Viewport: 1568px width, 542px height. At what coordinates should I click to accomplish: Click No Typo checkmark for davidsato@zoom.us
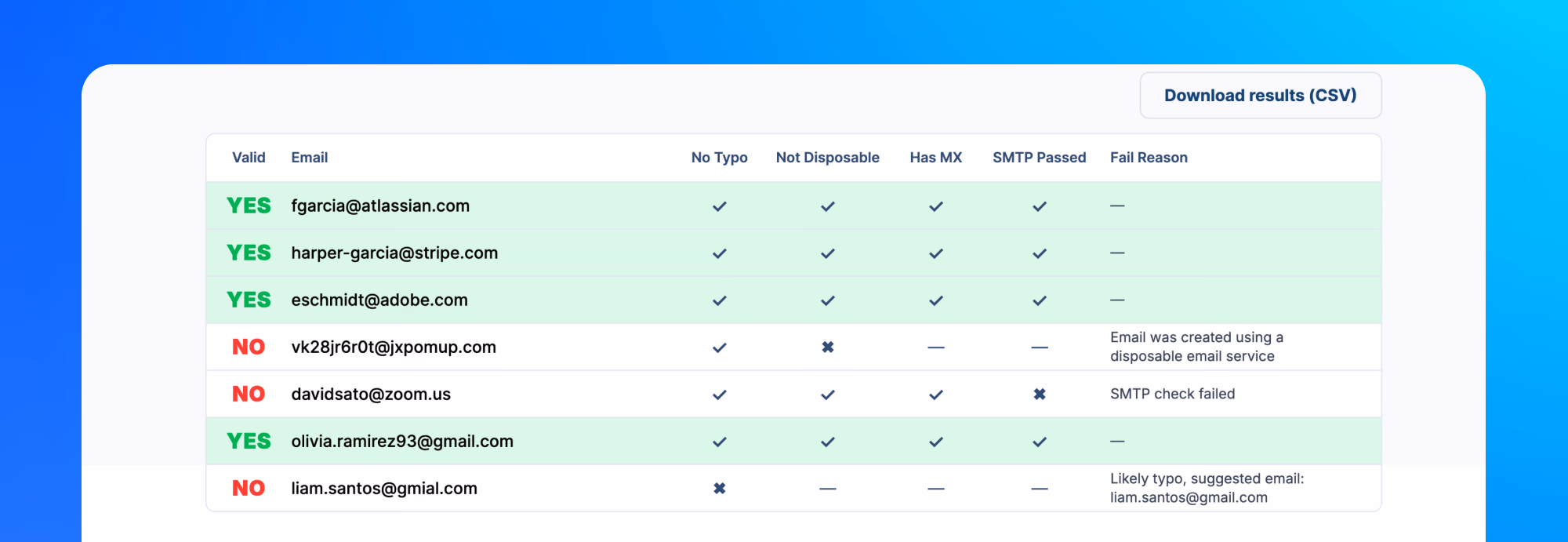719,395
